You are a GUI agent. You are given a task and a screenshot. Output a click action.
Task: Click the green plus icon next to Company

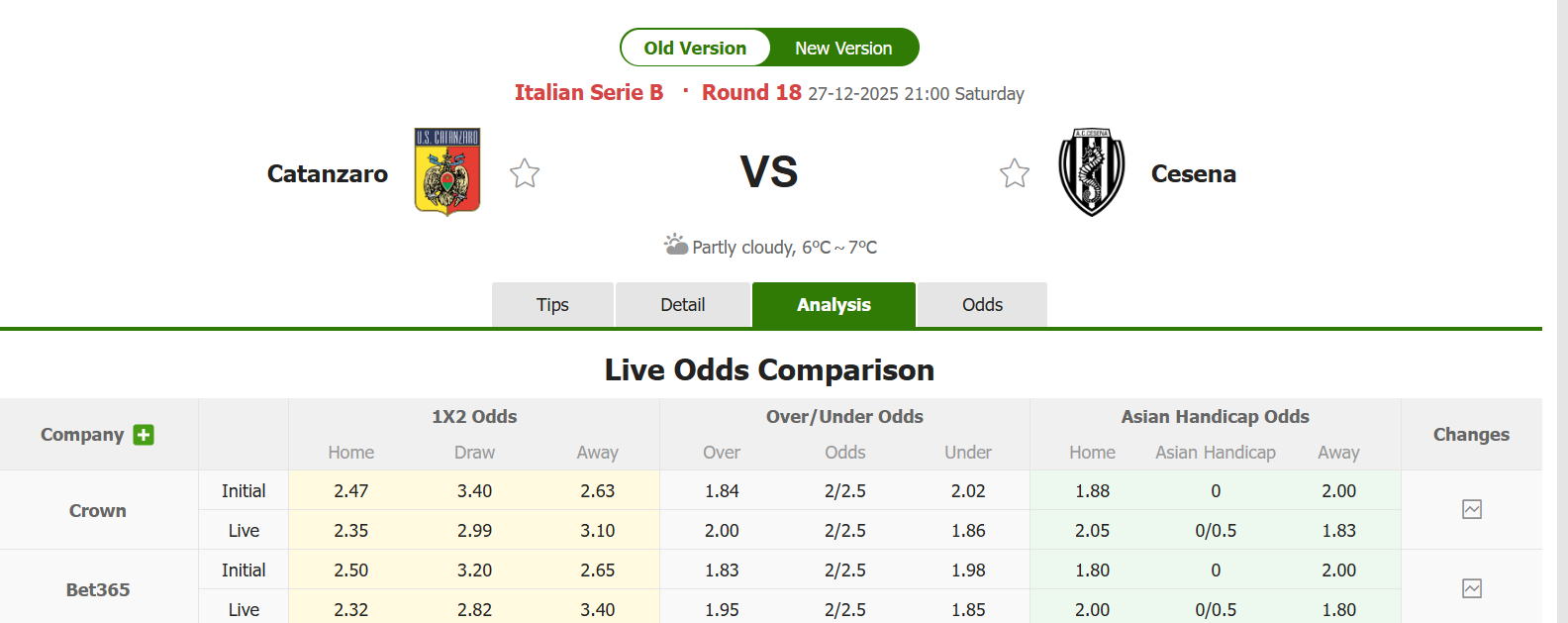145,435
